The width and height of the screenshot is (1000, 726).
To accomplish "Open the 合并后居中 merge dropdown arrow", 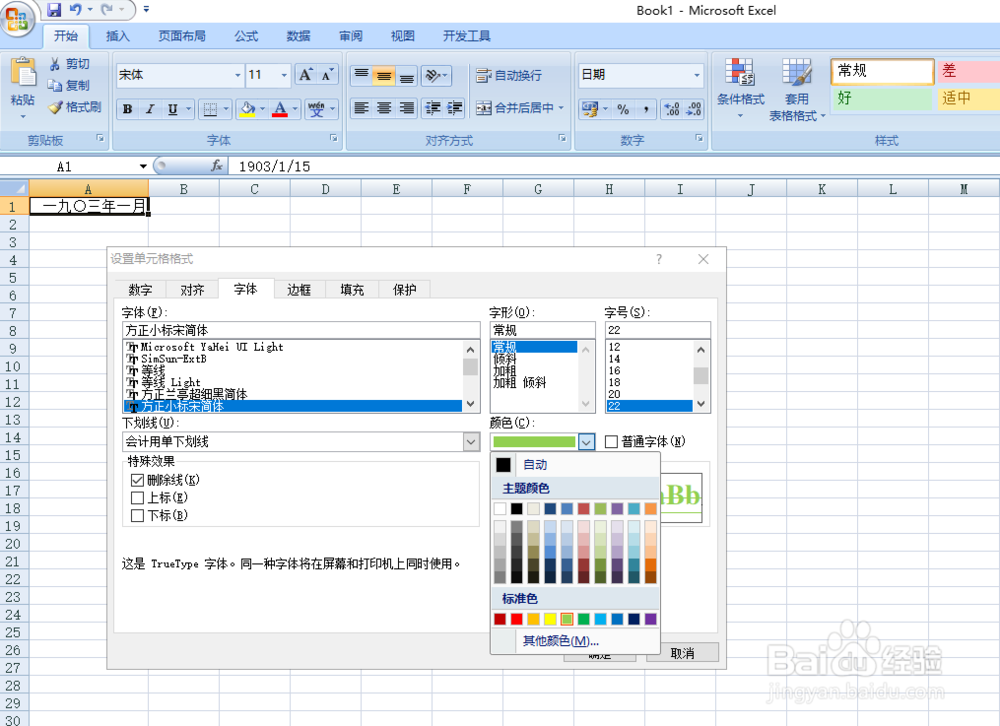I will point(561,108).
